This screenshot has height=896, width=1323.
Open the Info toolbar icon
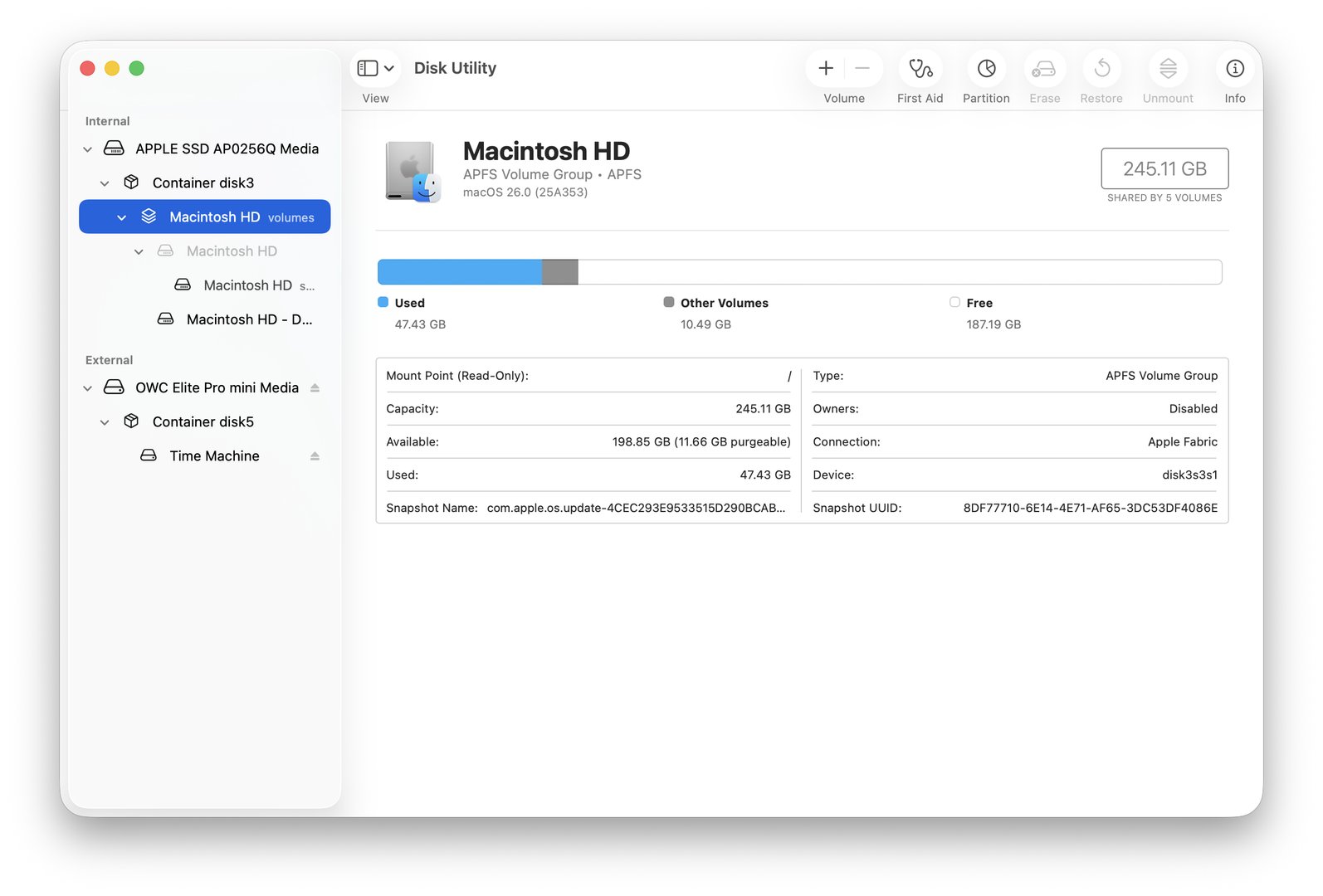pyautogui.click(x=1235, y=68)
